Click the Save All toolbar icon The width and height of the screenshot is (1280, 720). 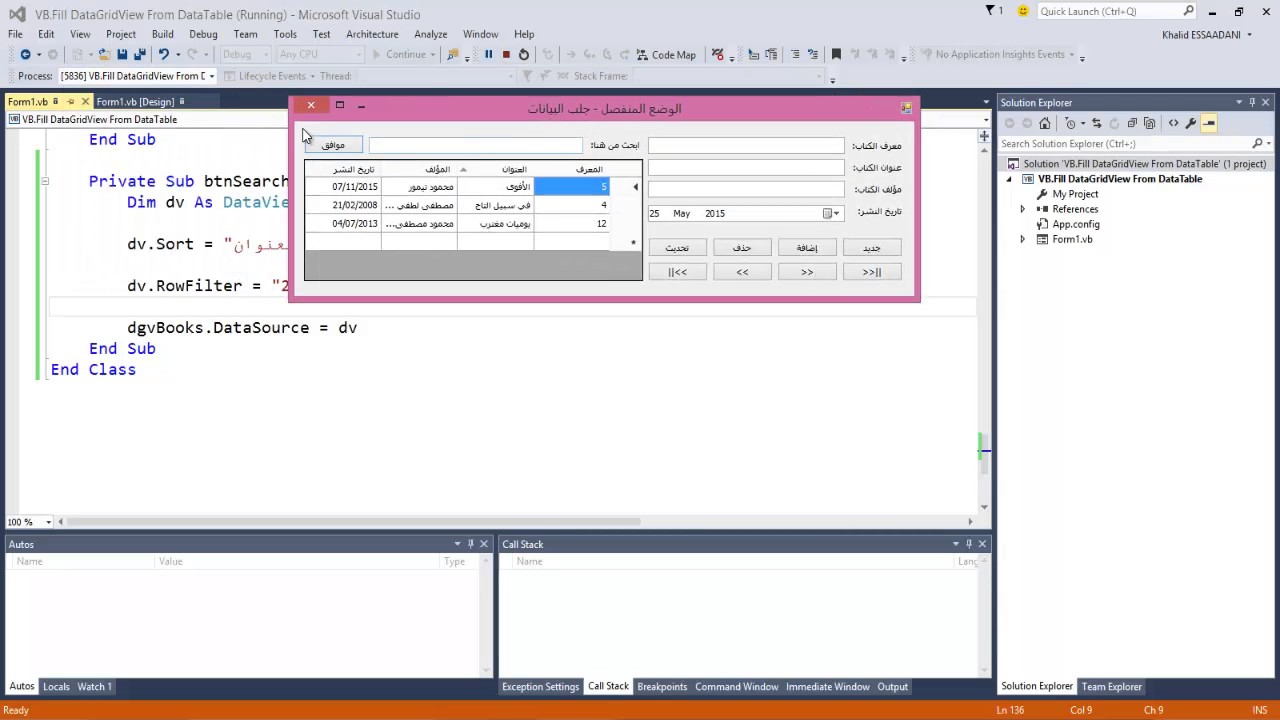(139, 55)
